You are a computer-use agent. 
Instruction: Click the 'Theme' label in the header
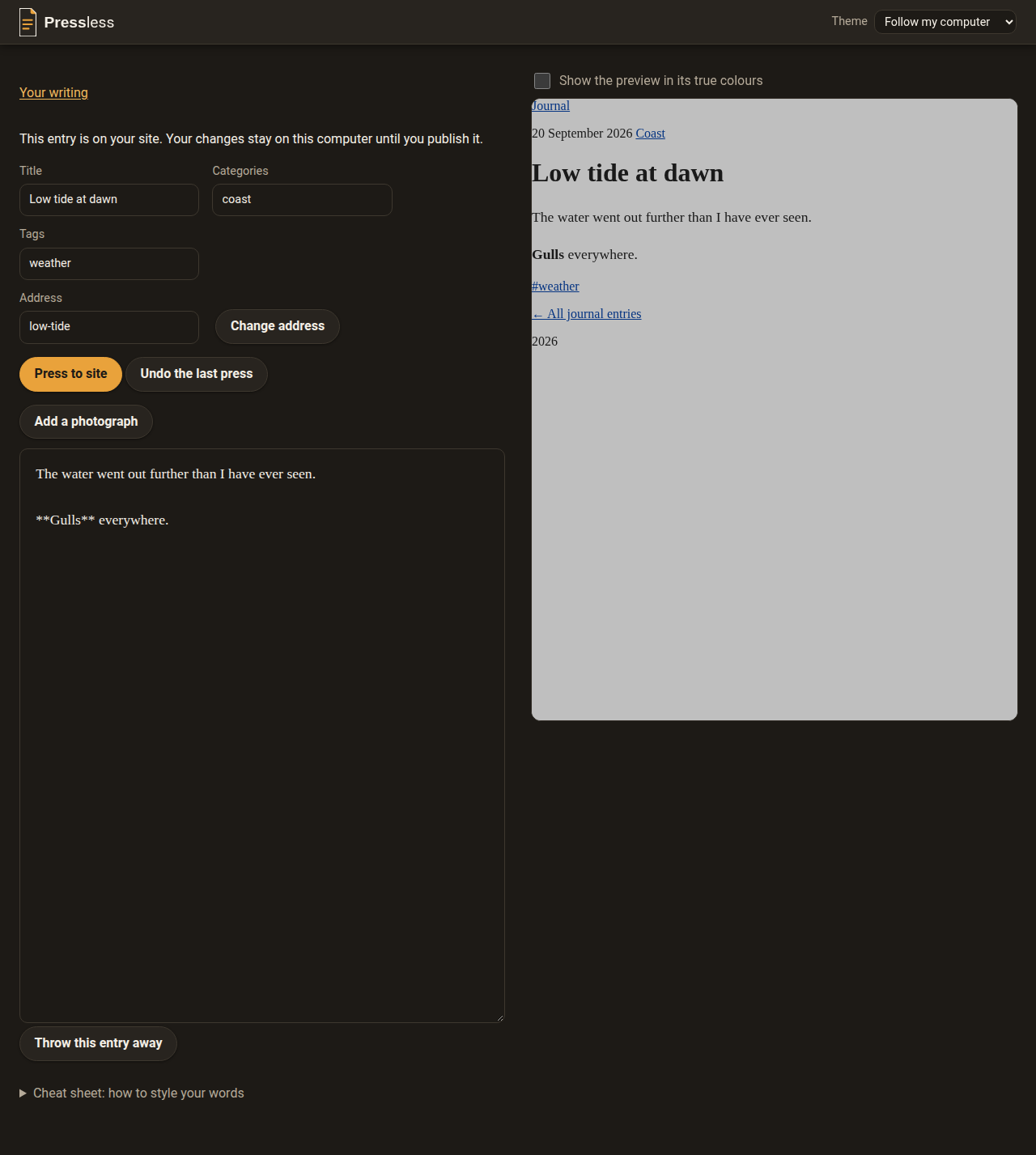[x=849, y=21]
